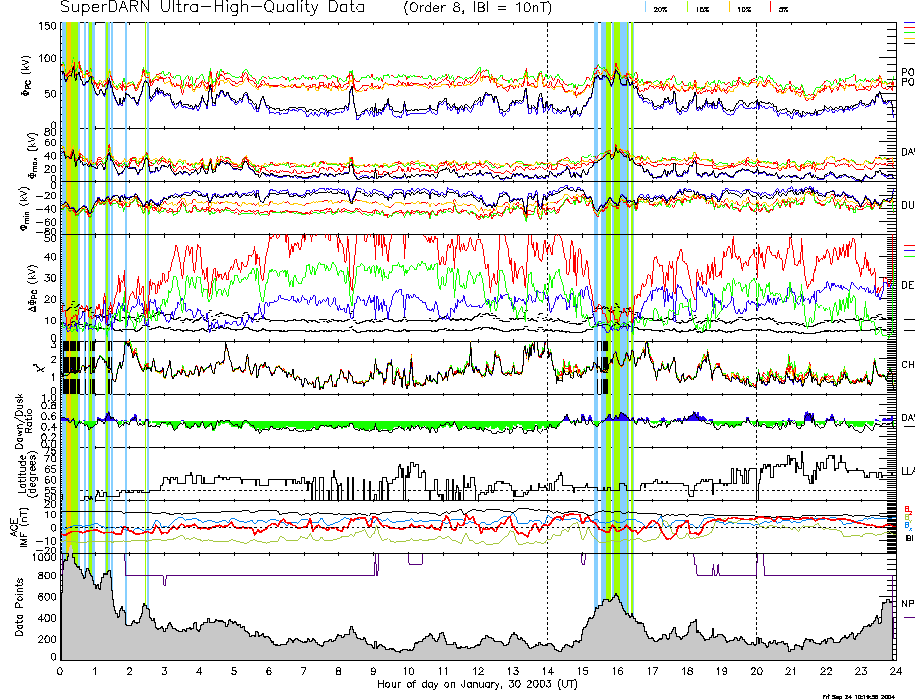Click the χ² y-axis label
Viewport: 915px width, 700px height.
[38, 368]
